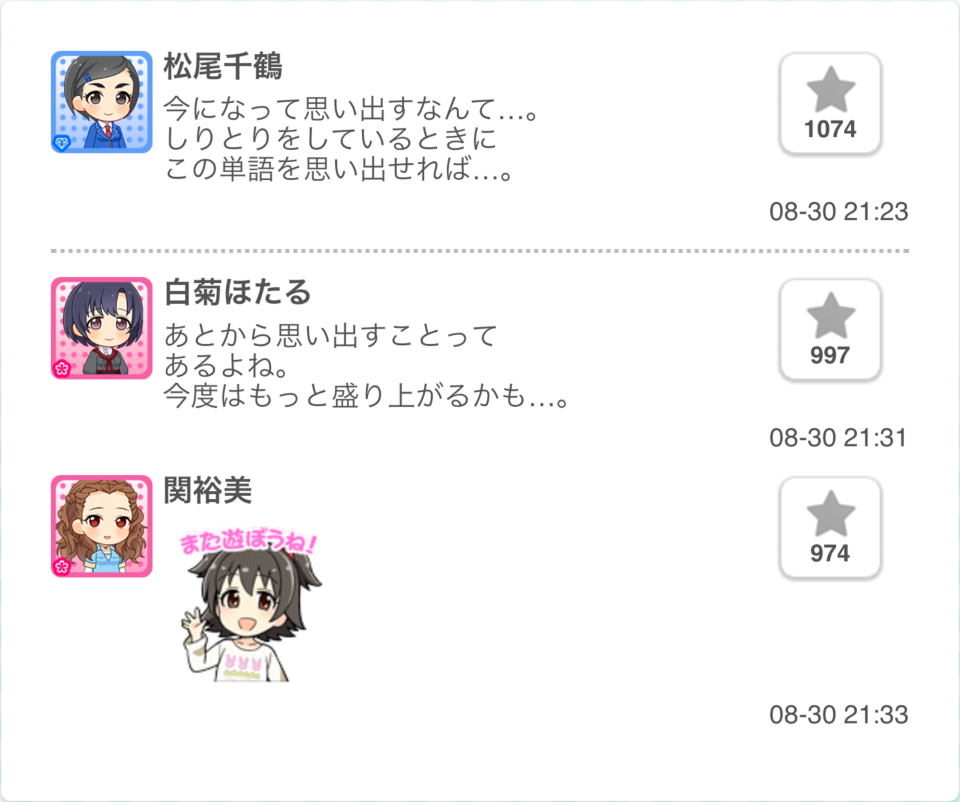Open 関裕美's curly-haired avatar icon
Viewport: 960px width, 802px height.
pyautogui.click(x=102, y=526)
